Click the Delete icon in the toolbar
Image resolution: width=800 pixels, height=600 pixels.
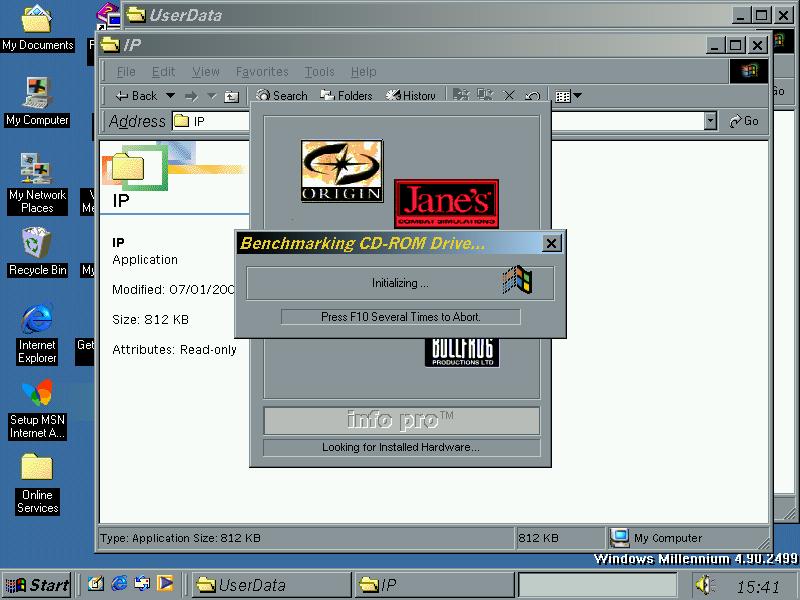509,96
